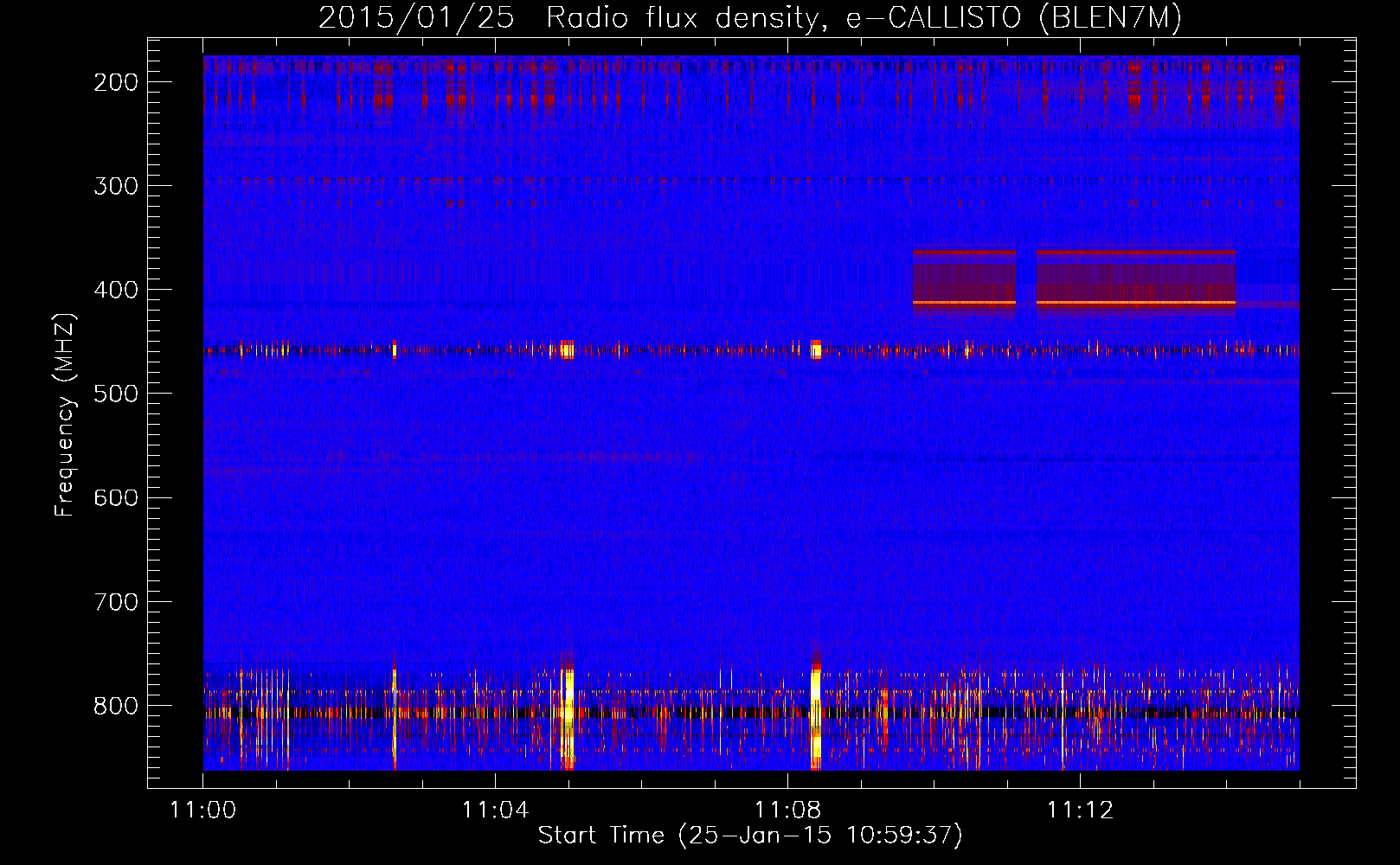The height and width of the screenshot is (865, 1400).
Task: Click the yellow burst near 11:05 at 800 MHz
Action: click(x=568, y=718)
